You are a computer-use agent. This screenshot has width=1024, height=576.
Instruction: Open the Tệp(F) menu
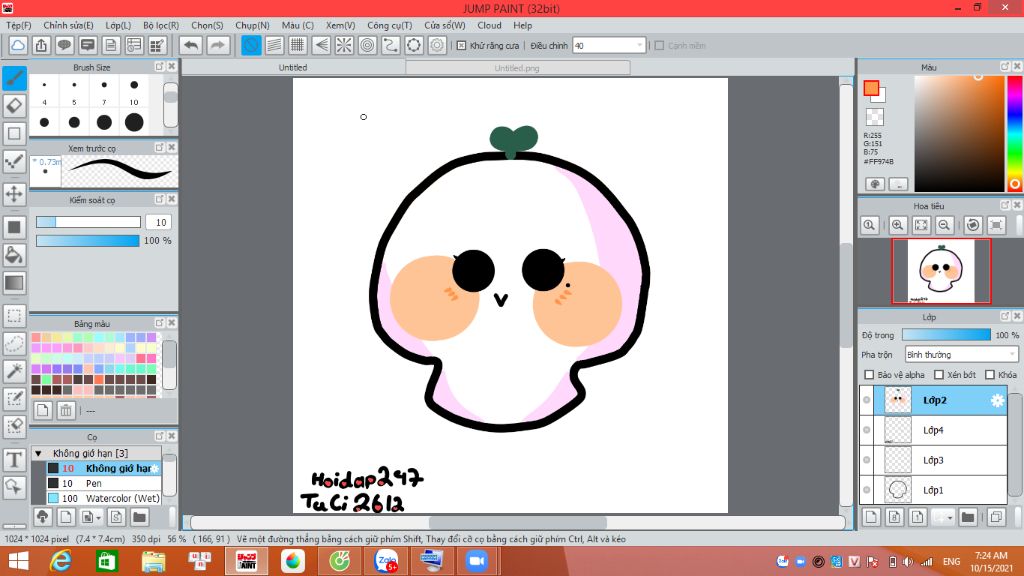18,25
